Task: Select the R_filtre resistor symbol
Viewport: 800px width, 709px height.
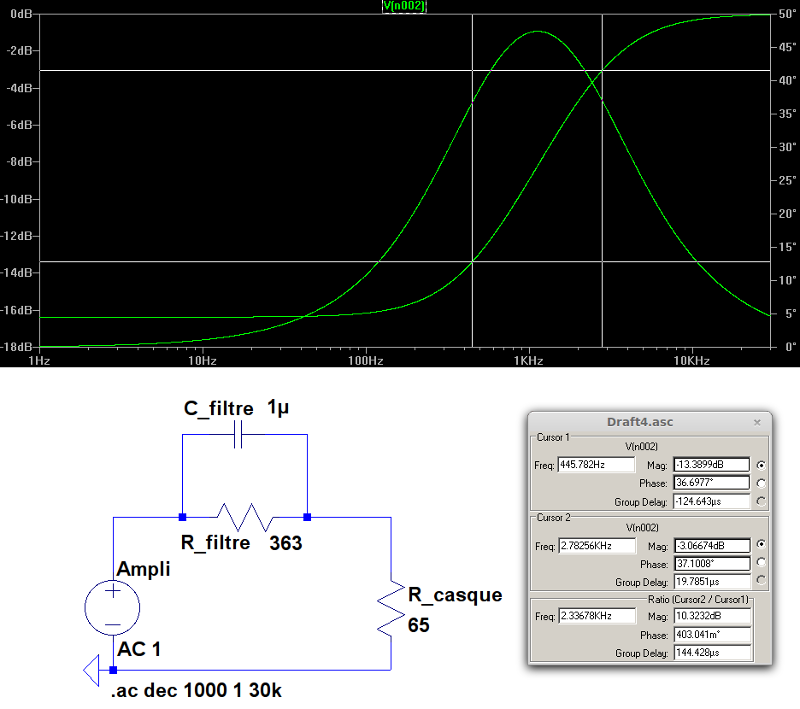Action: tap(245, 517)
